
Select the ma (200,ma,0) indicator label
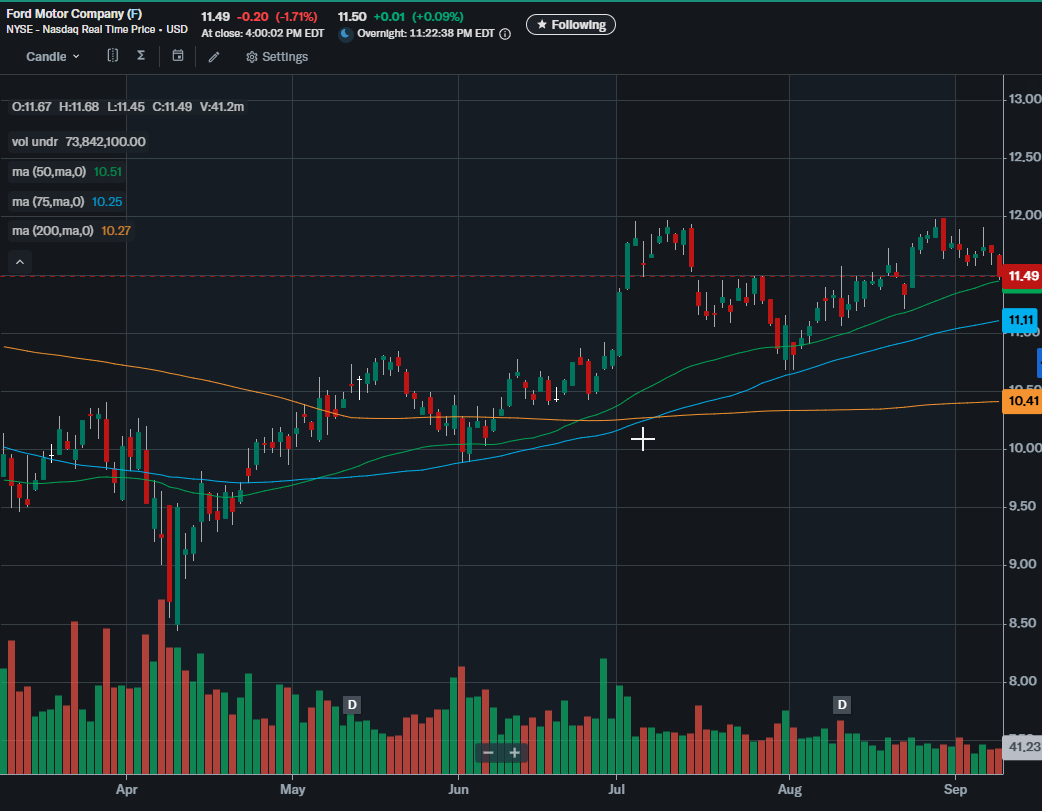(x=52, y=231)
